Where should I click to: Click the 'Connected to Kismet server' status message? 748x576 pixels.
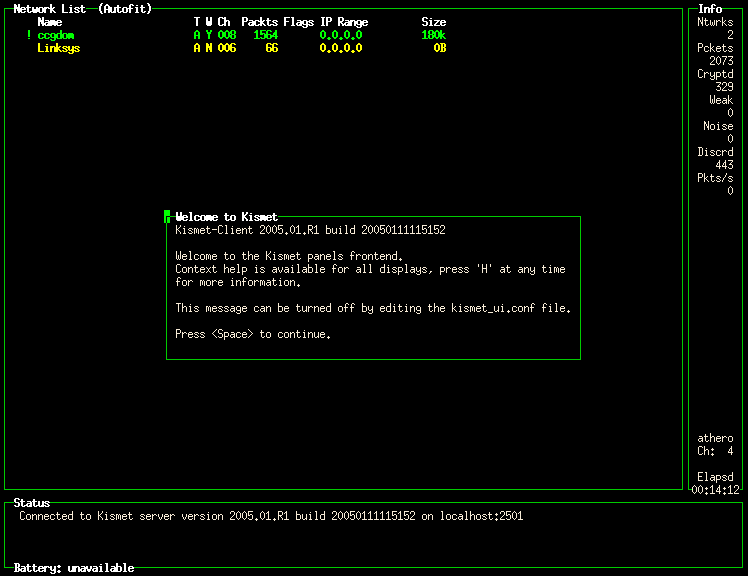click(x=270, y=516)
